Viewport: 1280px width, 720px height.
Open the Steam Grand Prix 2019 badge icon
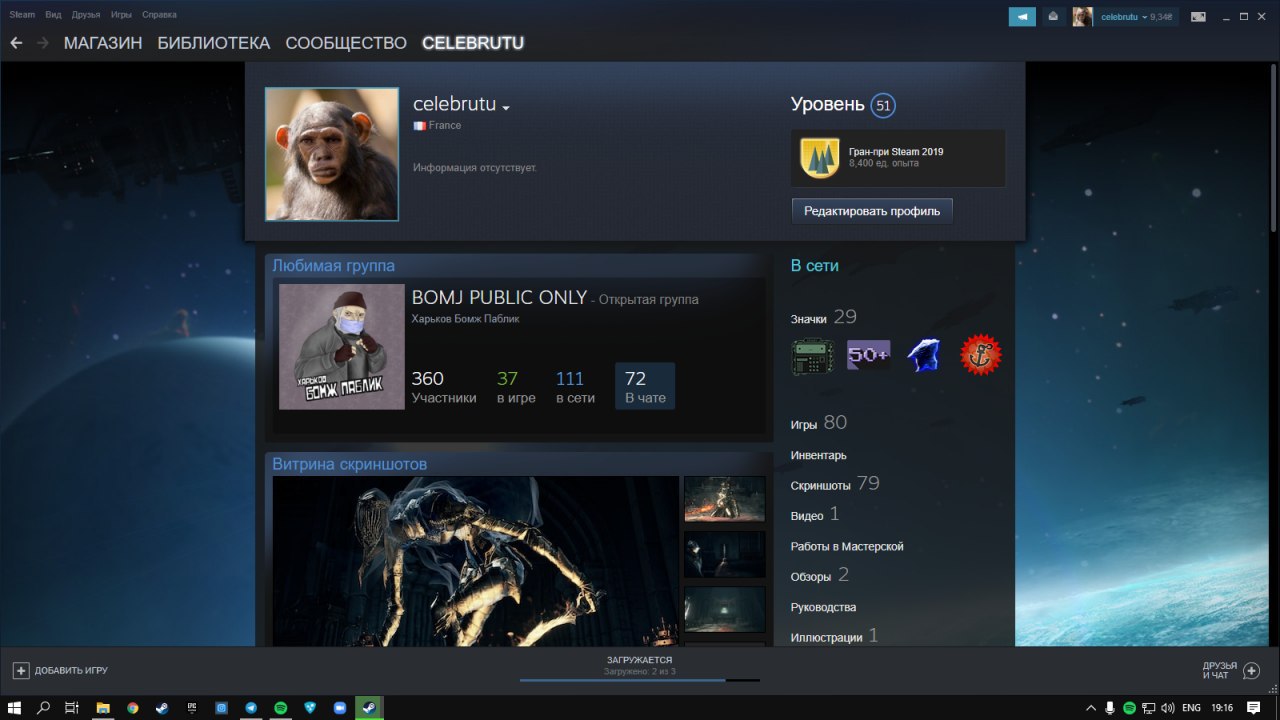click(x=820, y=157)
